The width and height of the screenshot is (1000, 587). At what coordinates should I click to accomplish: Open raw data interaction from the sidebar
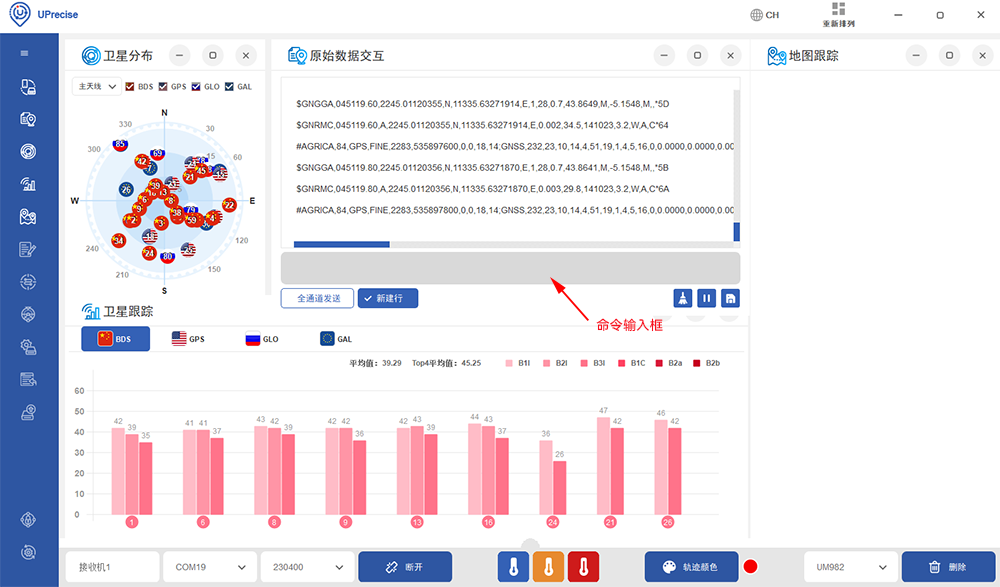[27, 119]
